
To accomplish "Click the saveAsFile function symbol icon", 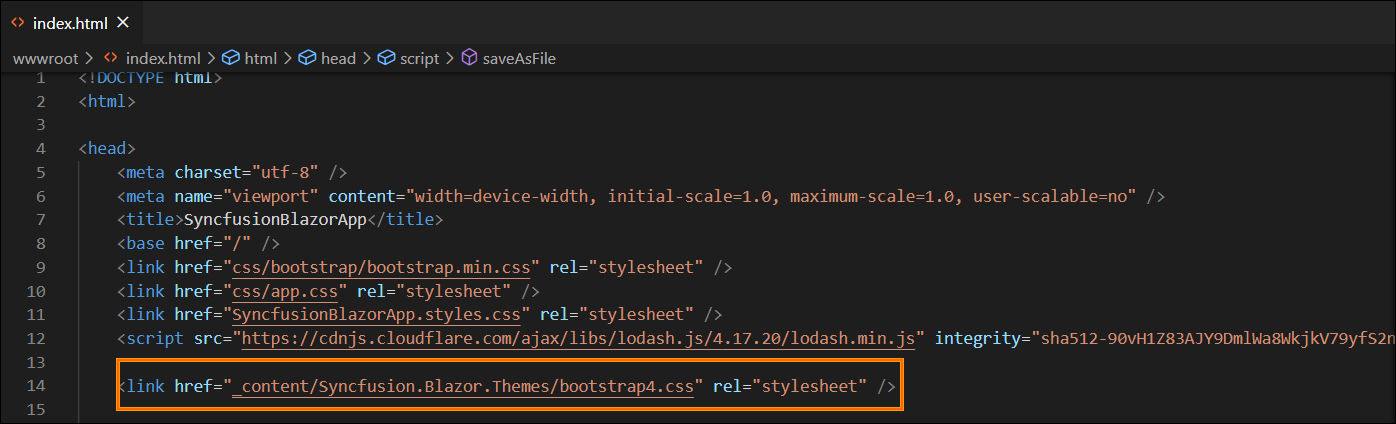I will point(470,58).
